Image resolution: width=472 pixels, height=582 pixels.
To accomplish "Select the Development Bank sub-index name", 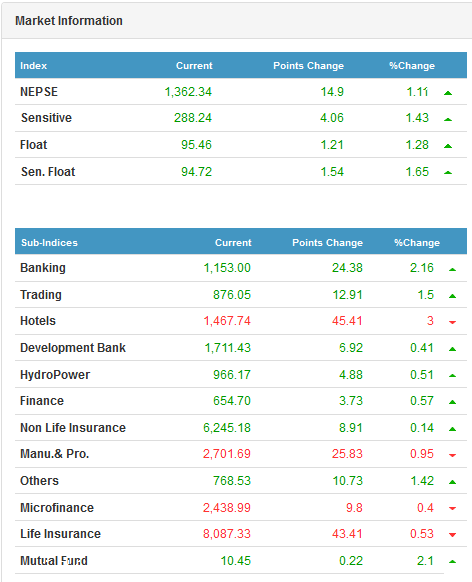I will (x=73, y=348).
